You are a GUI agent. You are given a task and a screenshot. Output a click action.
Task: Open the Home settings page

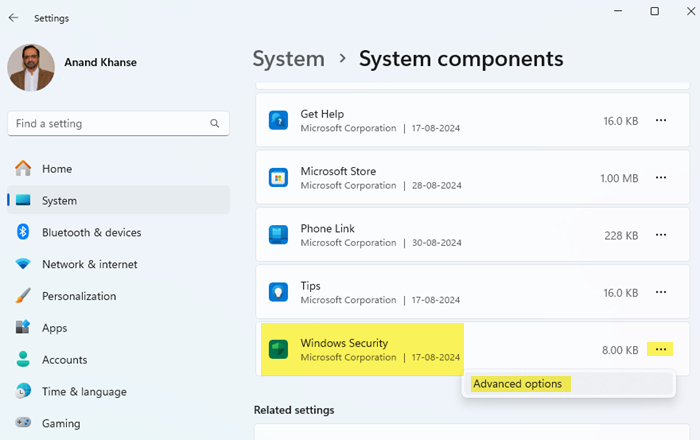point(56,169)
